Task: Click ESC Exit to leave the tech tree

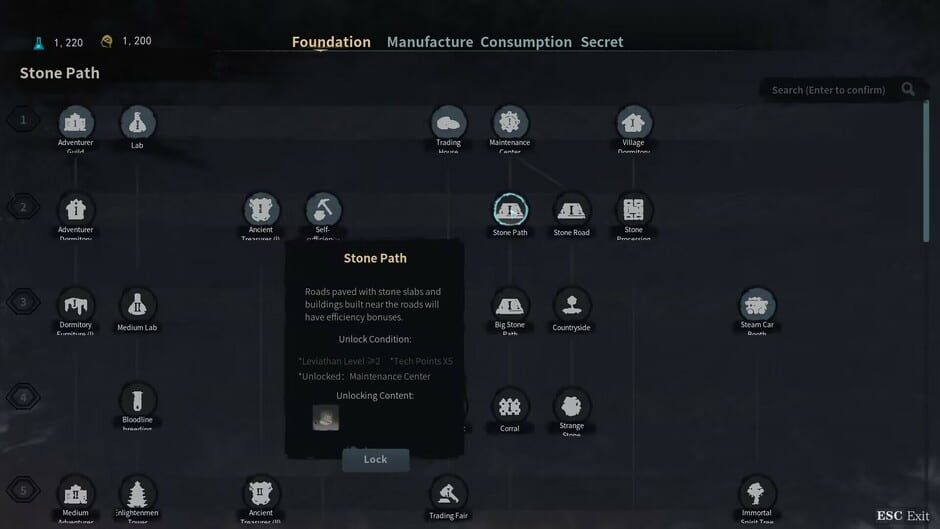Action: coord(903,516)
